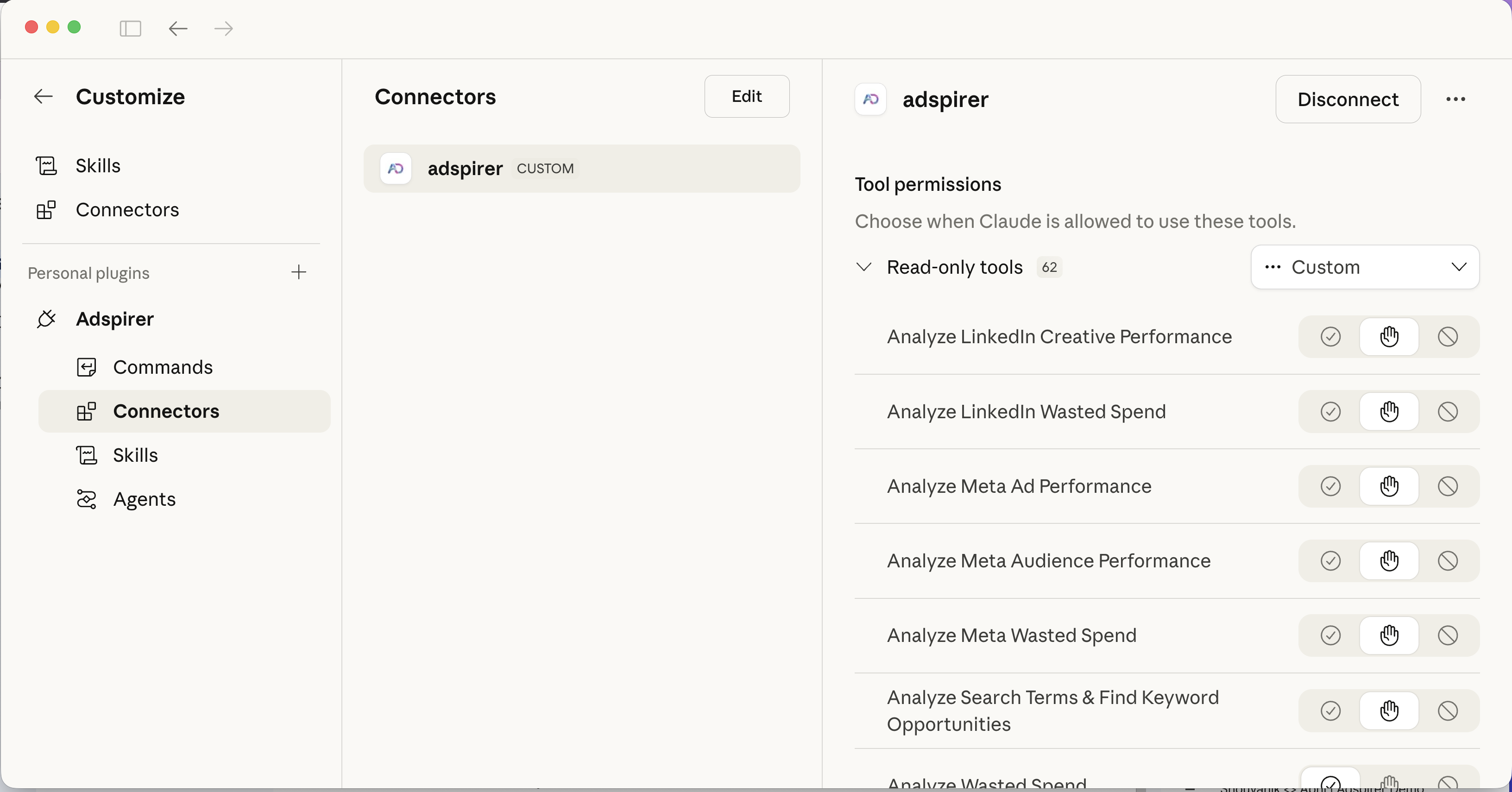Click the Adspirer plug icon in sidebar
The image size is (1512, 792).
[x=46, y=319]
